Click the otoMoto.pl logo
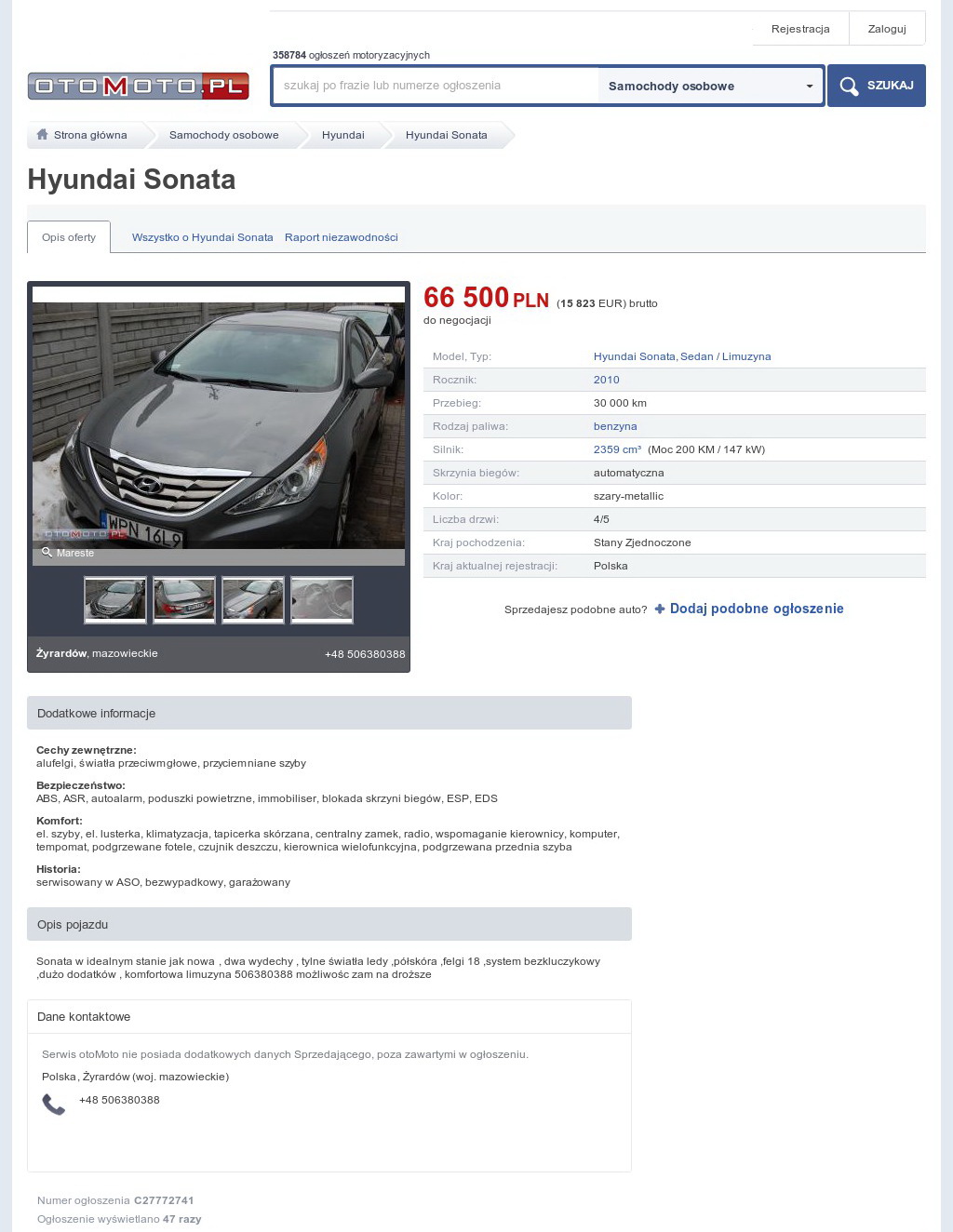This screenshot has width=953, height=1232. [138, 86]
